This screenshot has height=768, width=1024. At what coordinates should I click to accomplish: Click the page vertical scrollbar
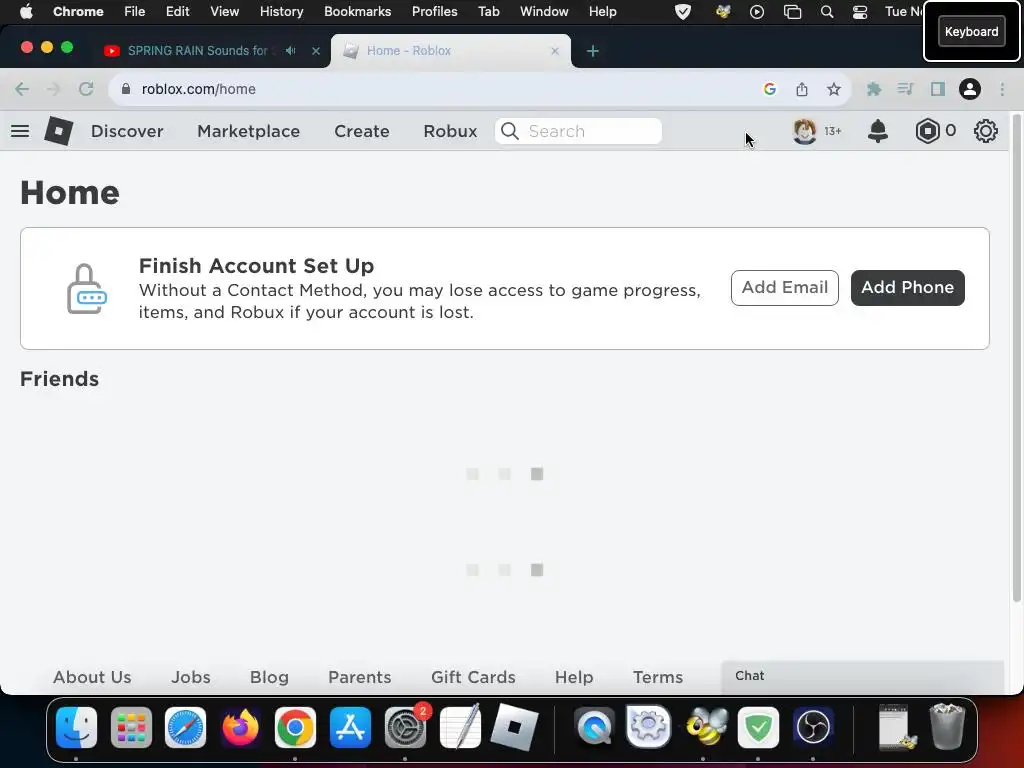(1016, 358)
